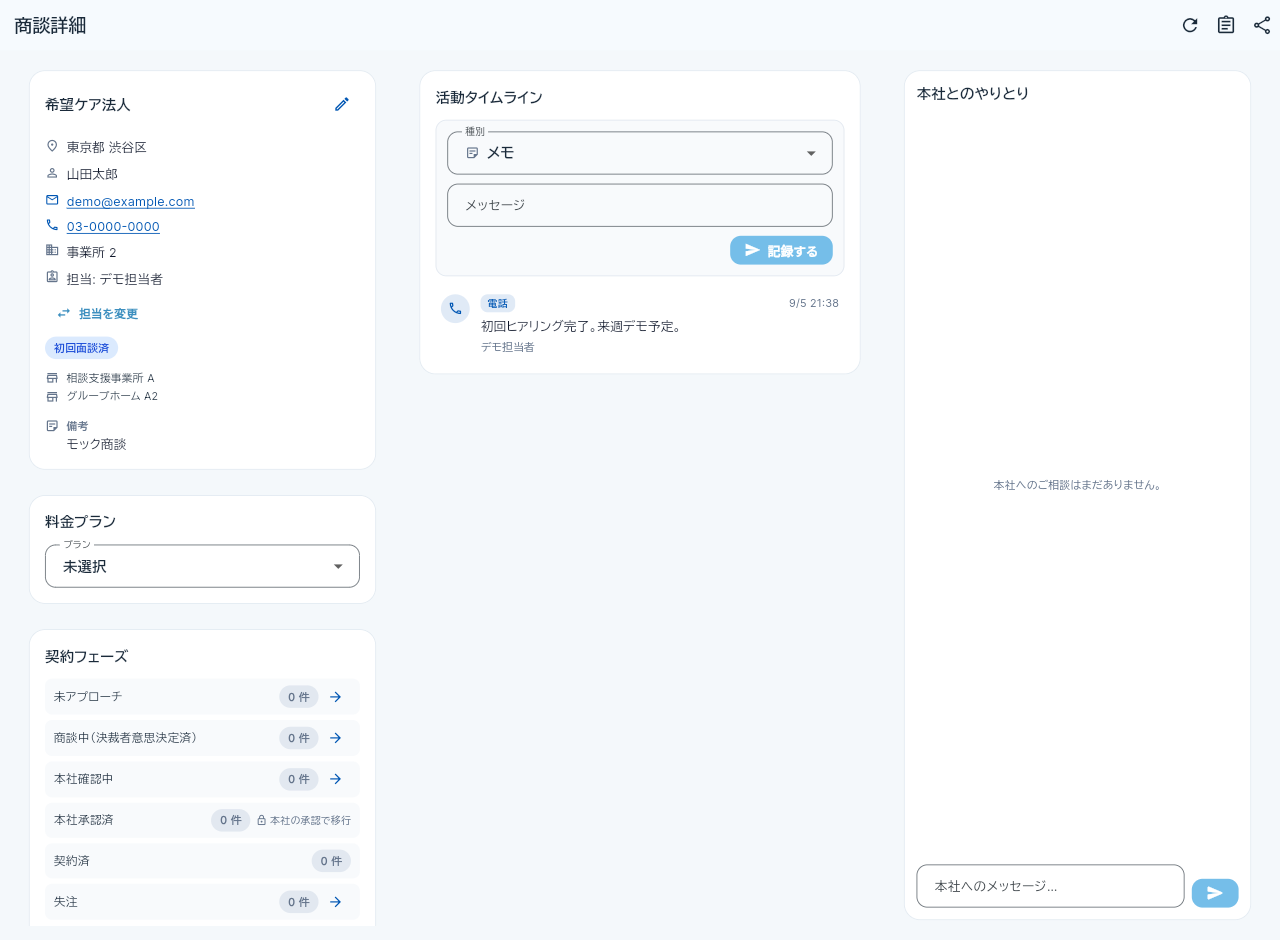Move to 未アプローチ phase with its arrow

(336, 697)
